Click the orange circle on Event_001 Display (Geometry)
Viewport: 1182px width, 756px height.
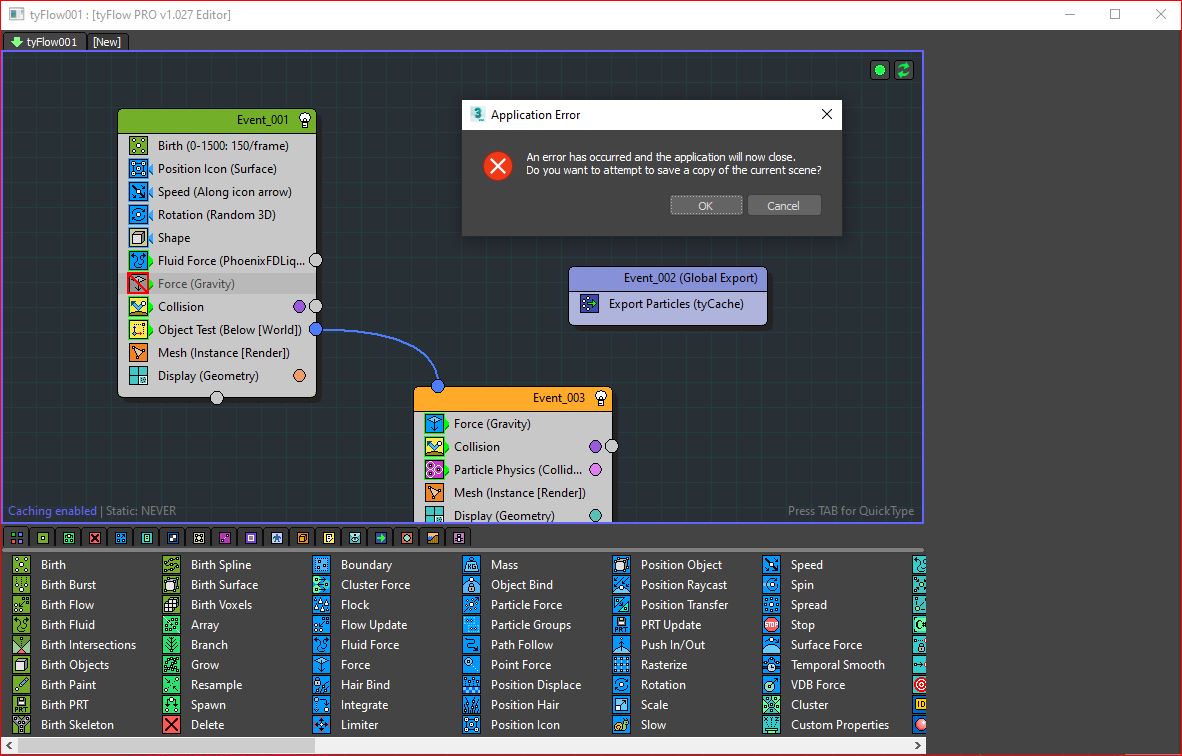(299, 375)
